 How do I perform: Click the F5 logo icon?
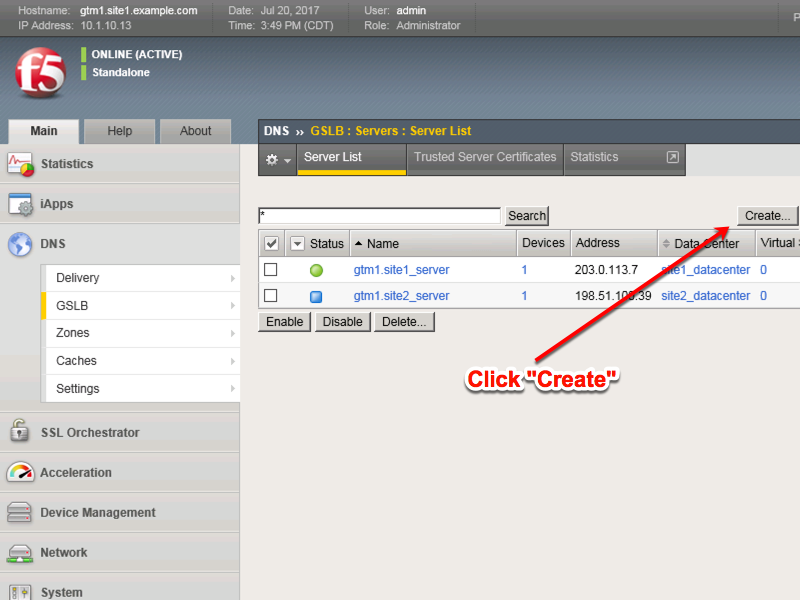(x=40, y=72)
